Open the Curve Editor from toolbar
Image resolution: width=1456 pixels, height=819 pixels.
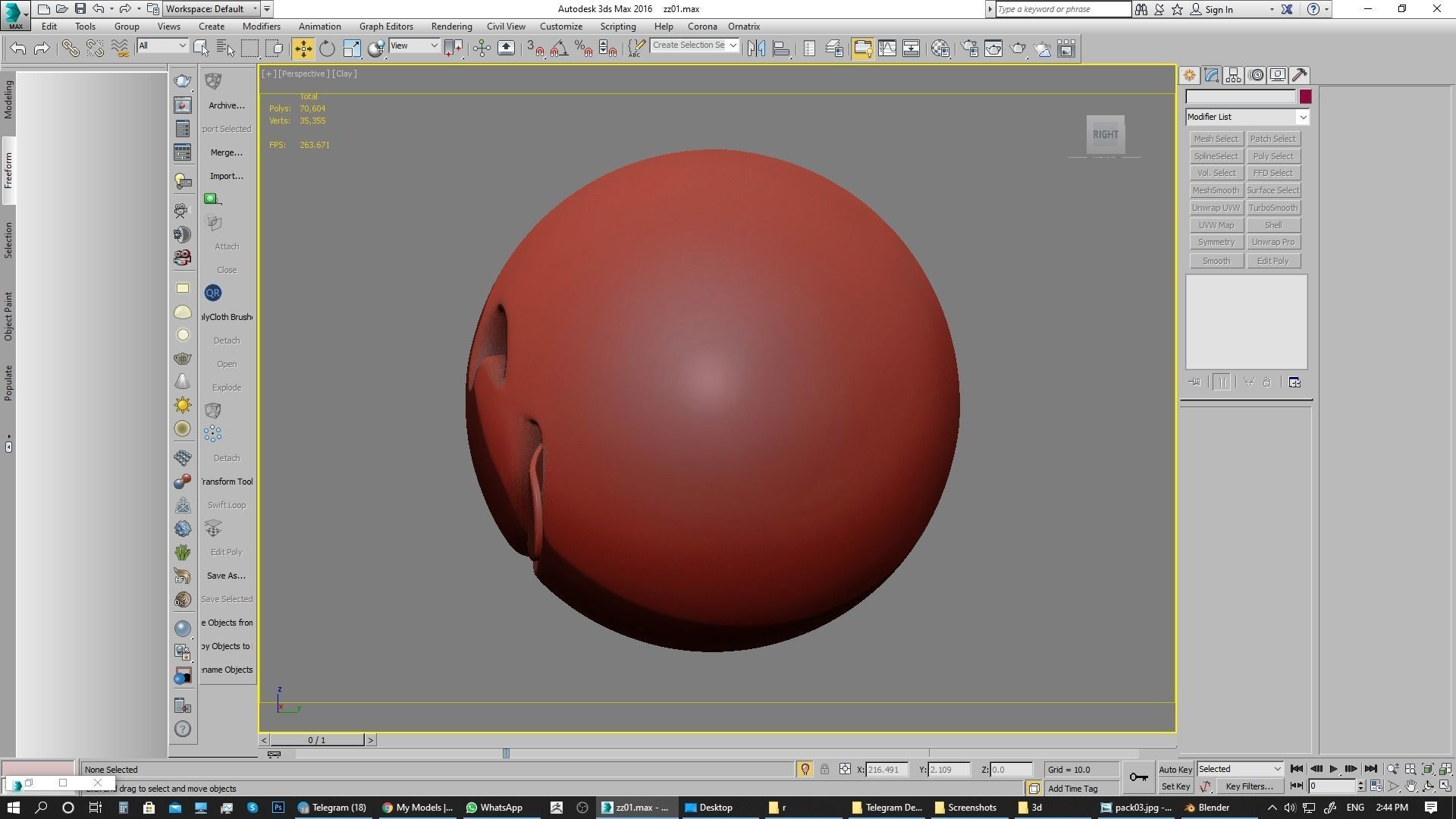coord(887,49)
